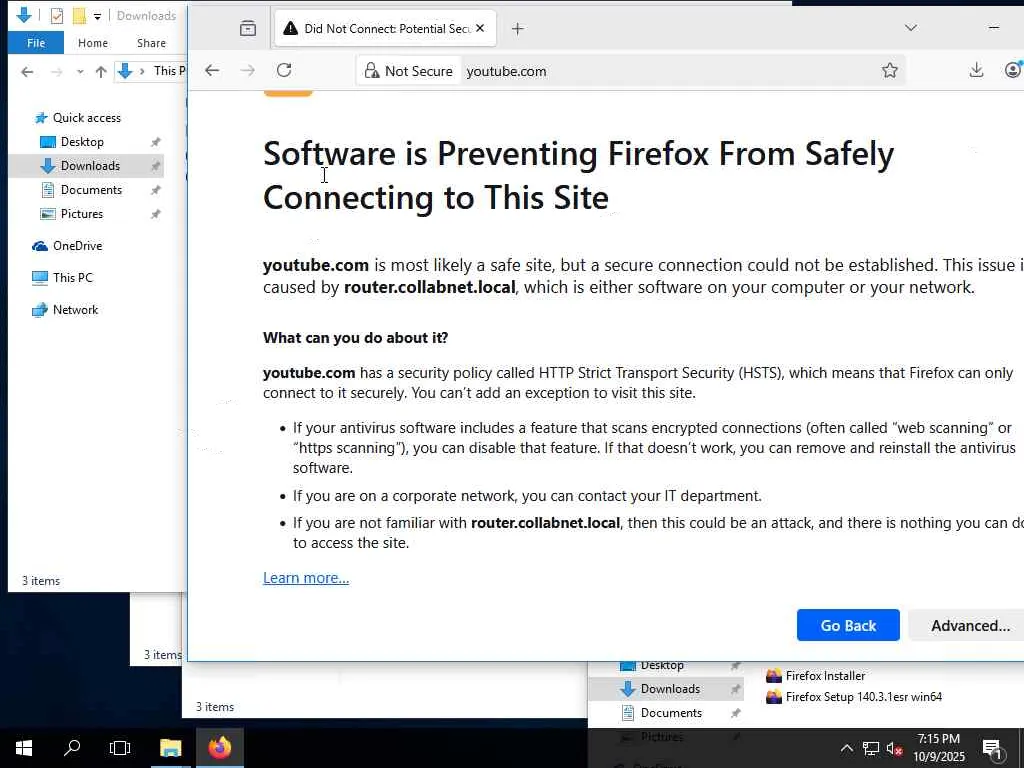Select Desktop in front Explorer sidebar
This screenshot has height=768, width=1024.
[x=82, y=142]
